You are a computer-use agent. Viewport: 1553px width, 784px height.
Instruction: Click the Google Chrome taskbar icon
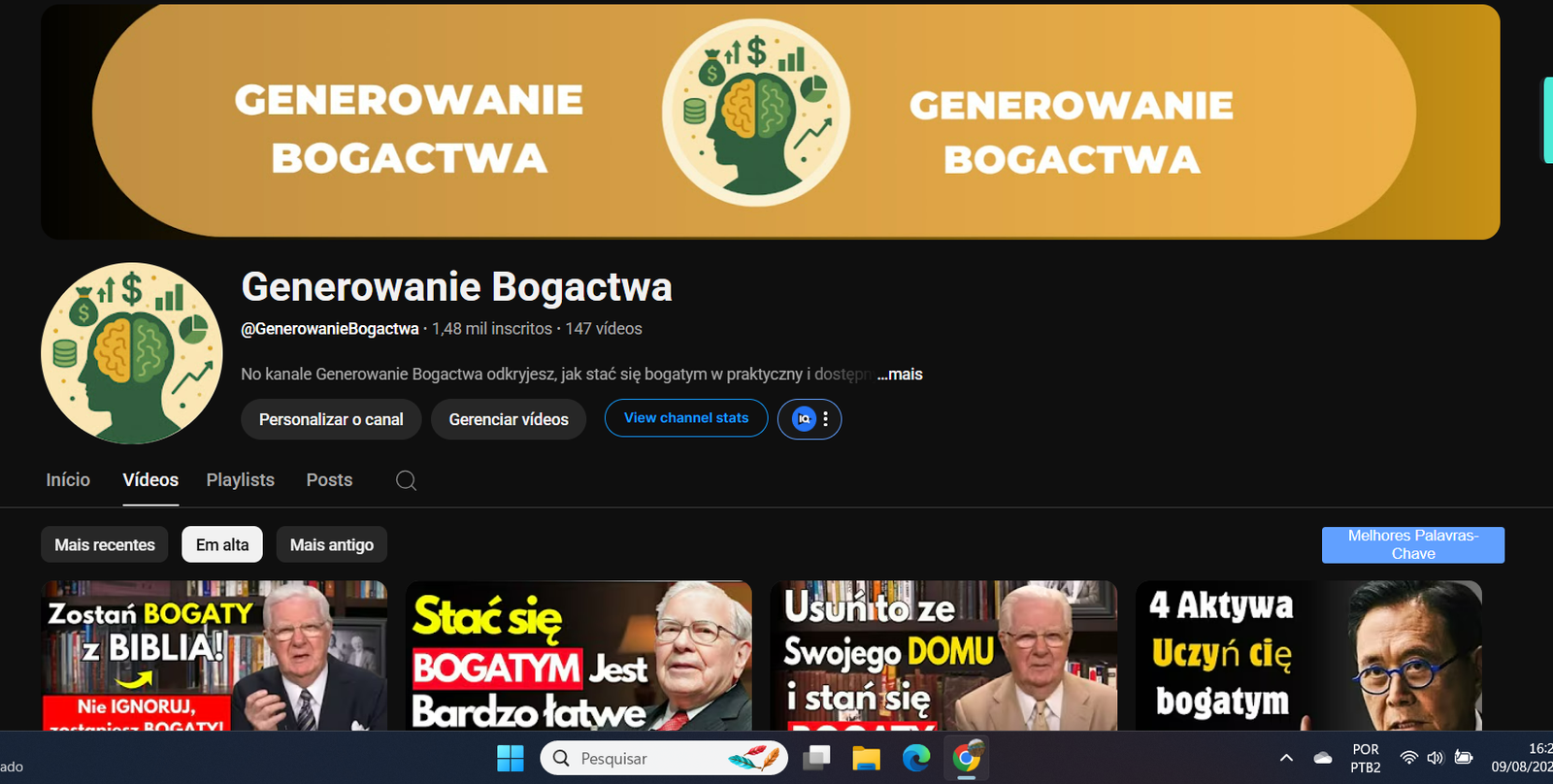(x=967, y=758)
